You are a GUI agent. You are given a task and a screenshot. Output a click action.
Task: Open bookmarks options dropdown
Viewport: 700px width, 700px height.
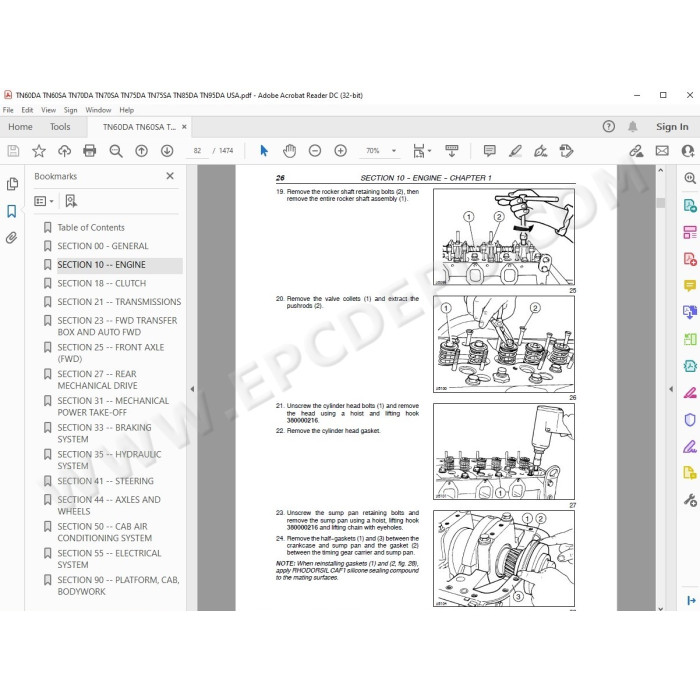[x=44, y=201]
